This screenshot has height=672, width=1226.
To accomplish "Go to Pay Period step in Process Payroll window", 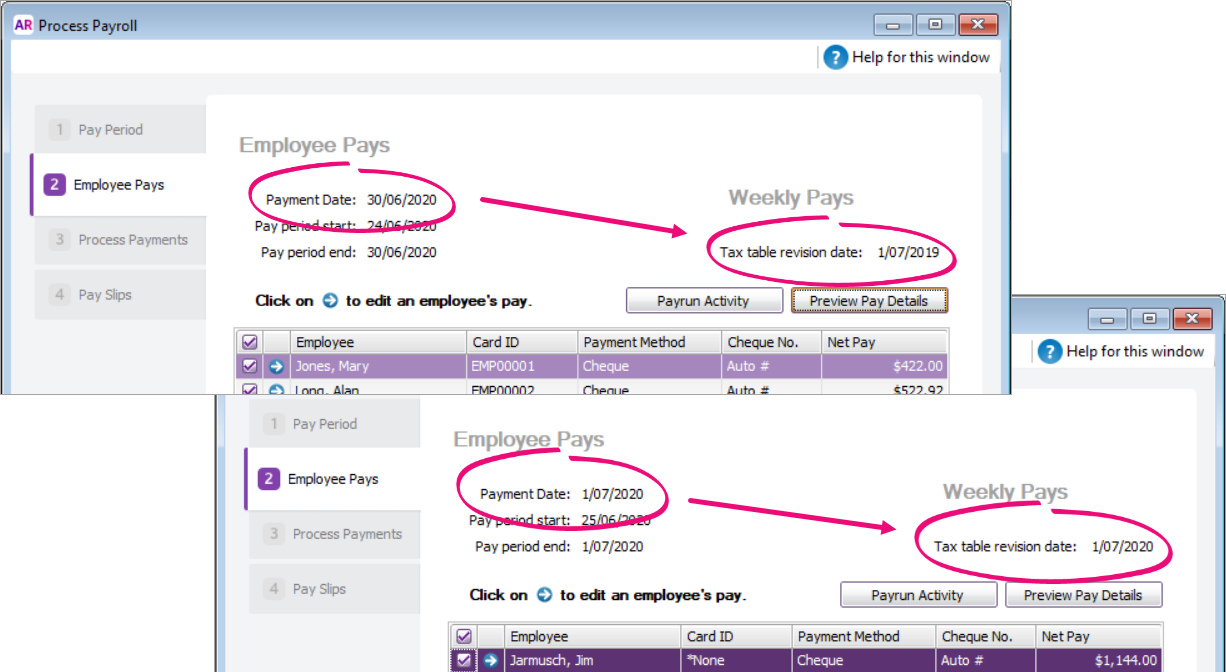I will (x=120, y=130).
